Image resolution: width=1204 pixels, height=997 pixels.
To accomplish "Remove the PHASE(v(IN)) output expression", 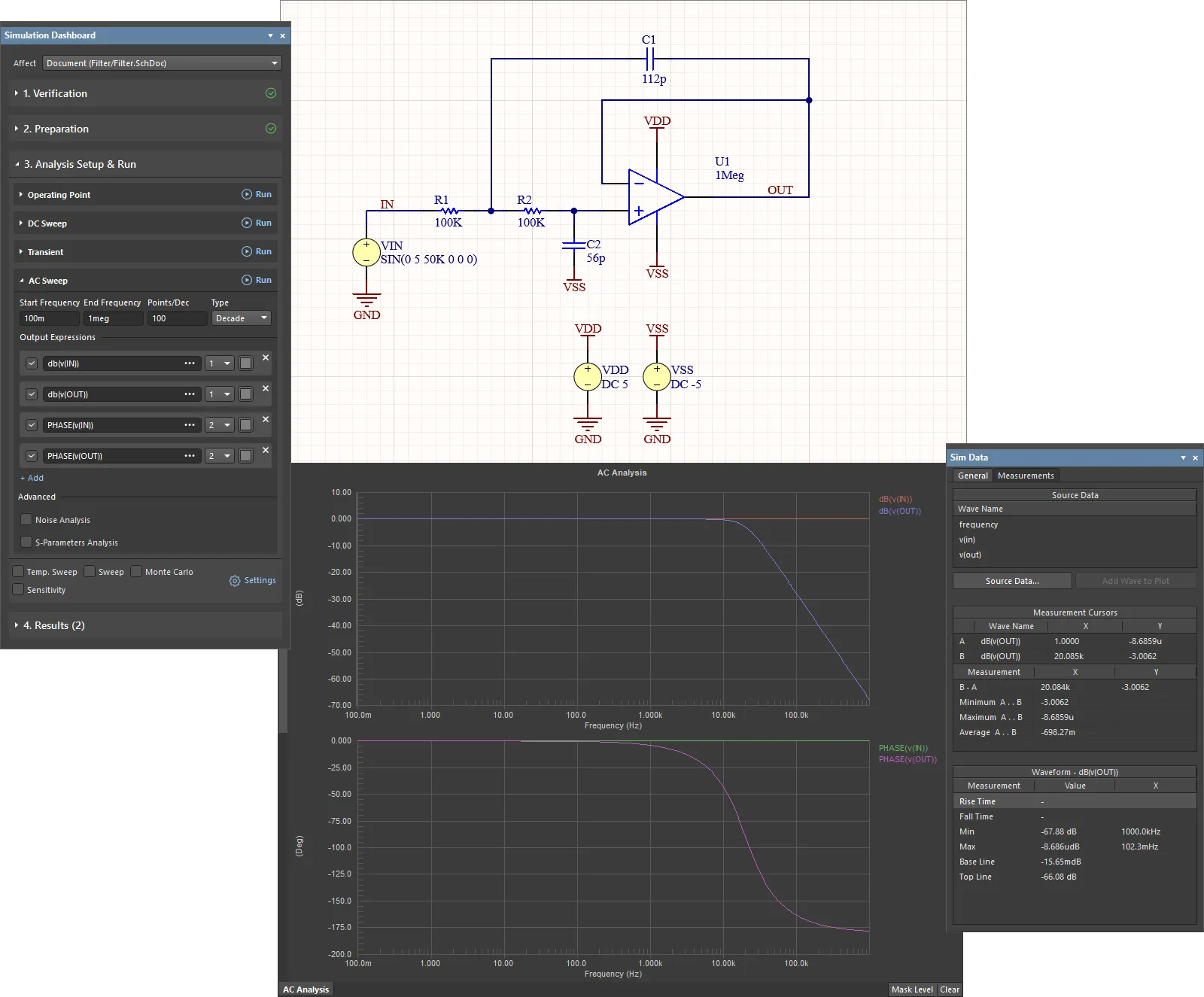I will [266, 420].
